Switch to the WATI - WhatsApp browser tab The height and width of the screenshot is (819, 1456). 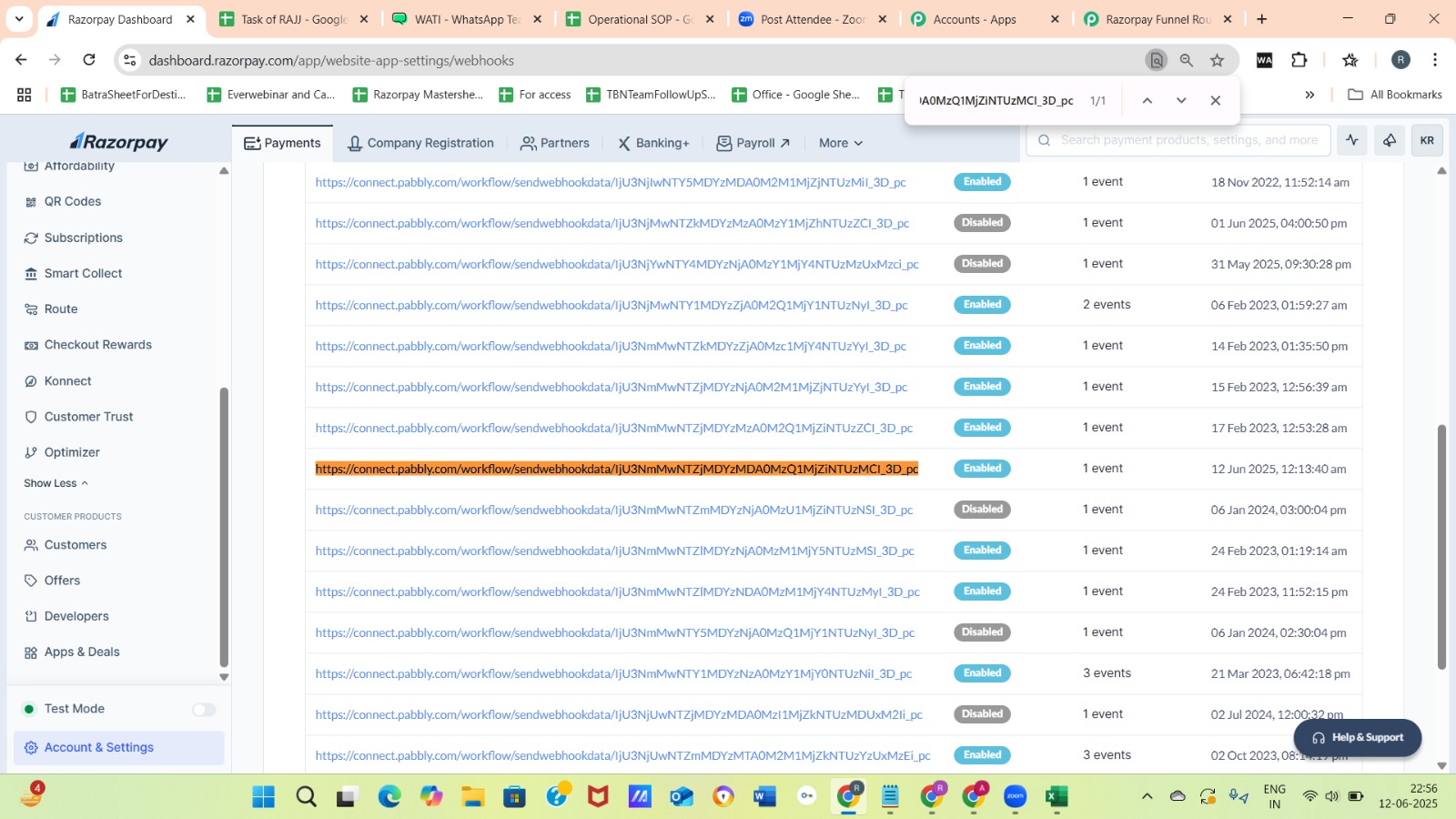467,19
